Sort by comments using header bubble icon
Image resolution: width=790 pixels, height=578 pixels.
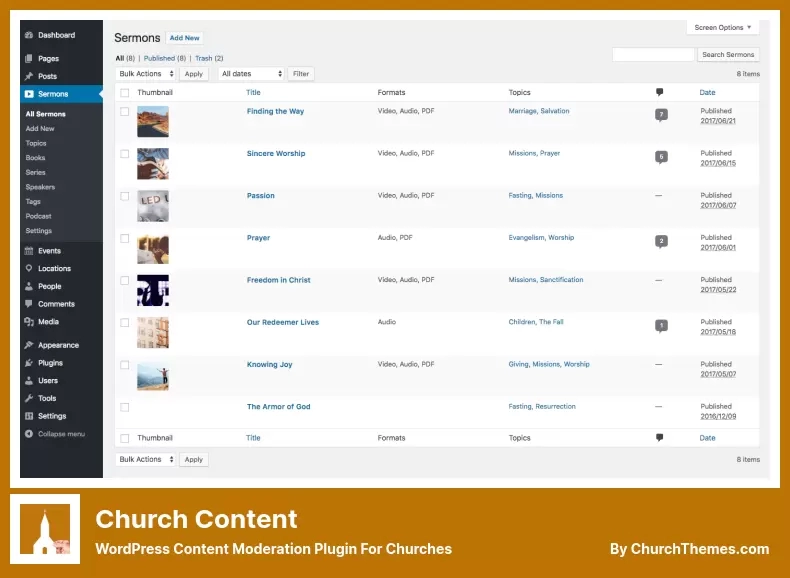click(660, 92)
